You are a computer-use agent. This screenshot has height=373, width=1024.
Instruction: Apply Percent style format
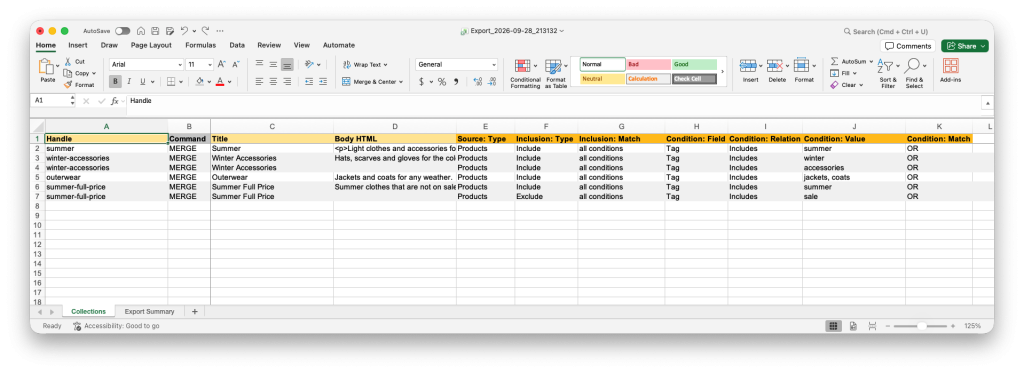(442, 82)
